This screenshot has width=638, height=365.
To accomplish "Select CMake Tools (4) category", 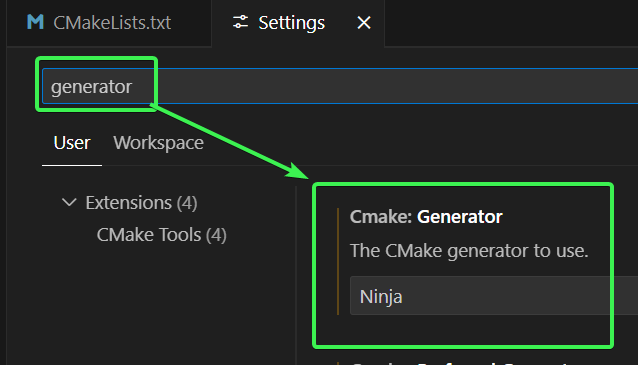I will tap(162, 235).
